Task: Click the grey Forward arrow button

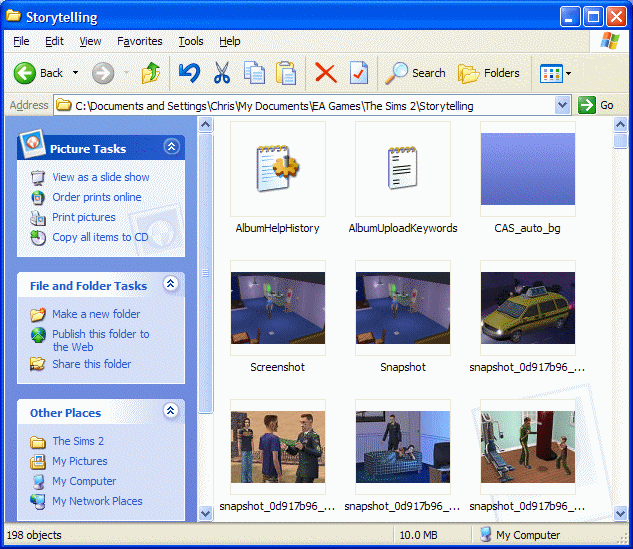Action: [103, 73]
